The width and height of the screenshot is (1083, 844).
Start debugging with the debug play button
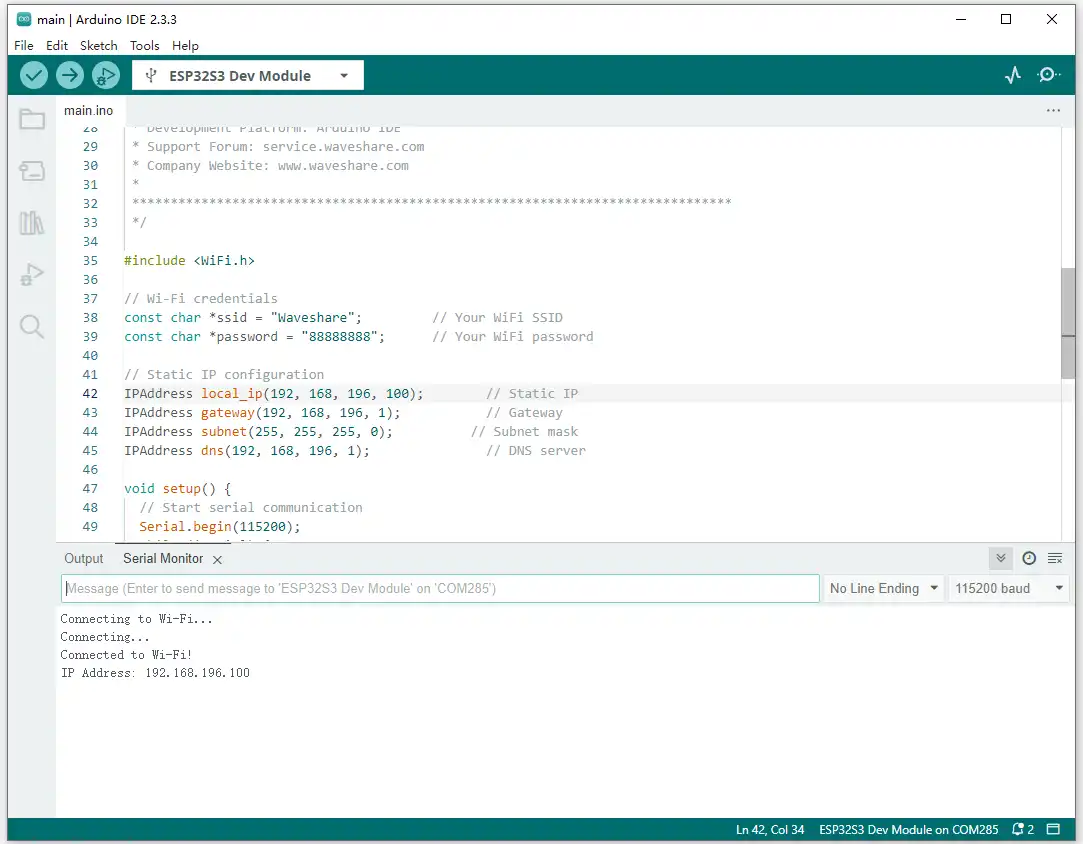pyautogui.click(x=106, y=75)
